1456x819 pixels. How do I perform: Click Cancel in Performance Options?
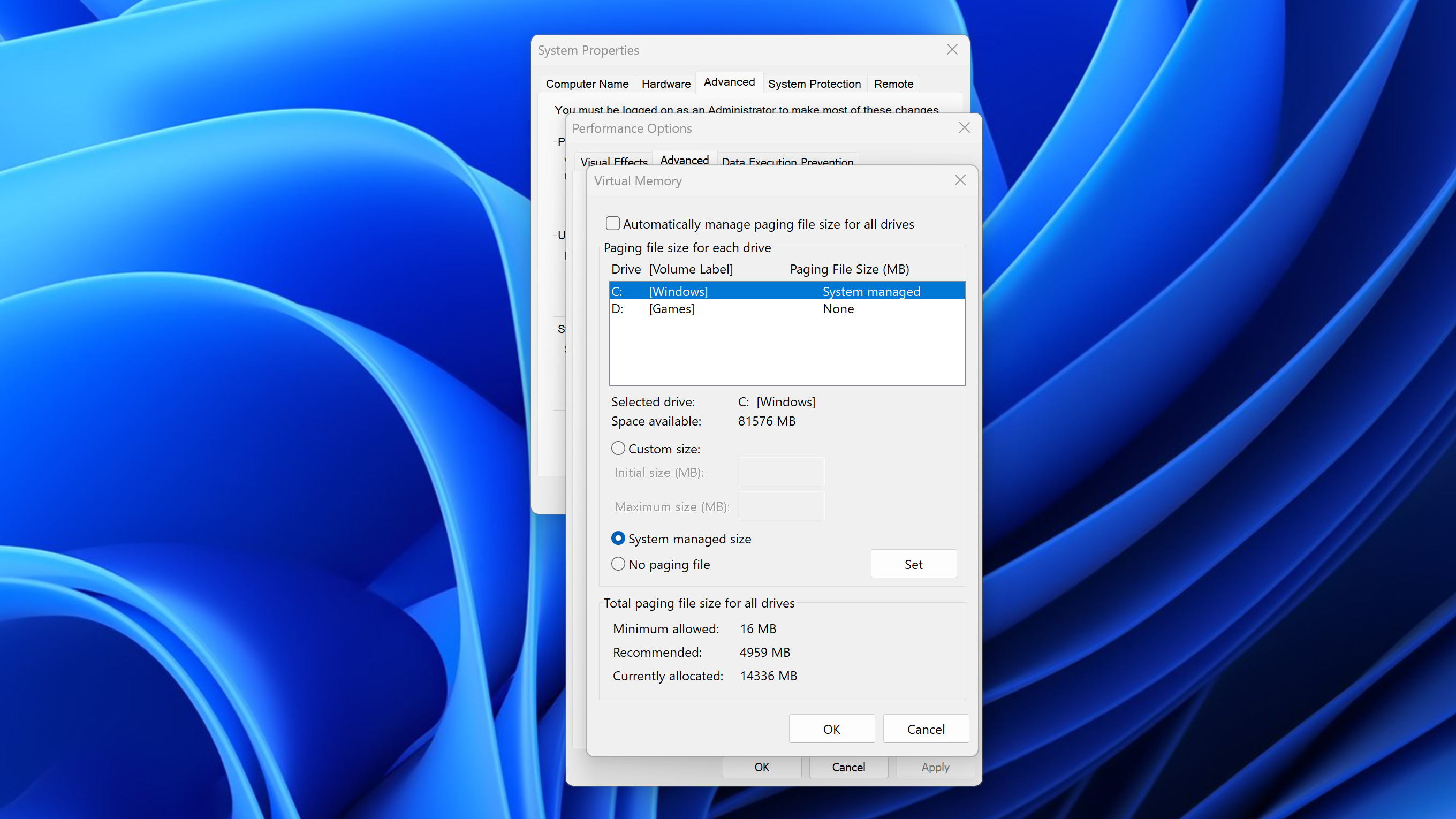(848, 767)
